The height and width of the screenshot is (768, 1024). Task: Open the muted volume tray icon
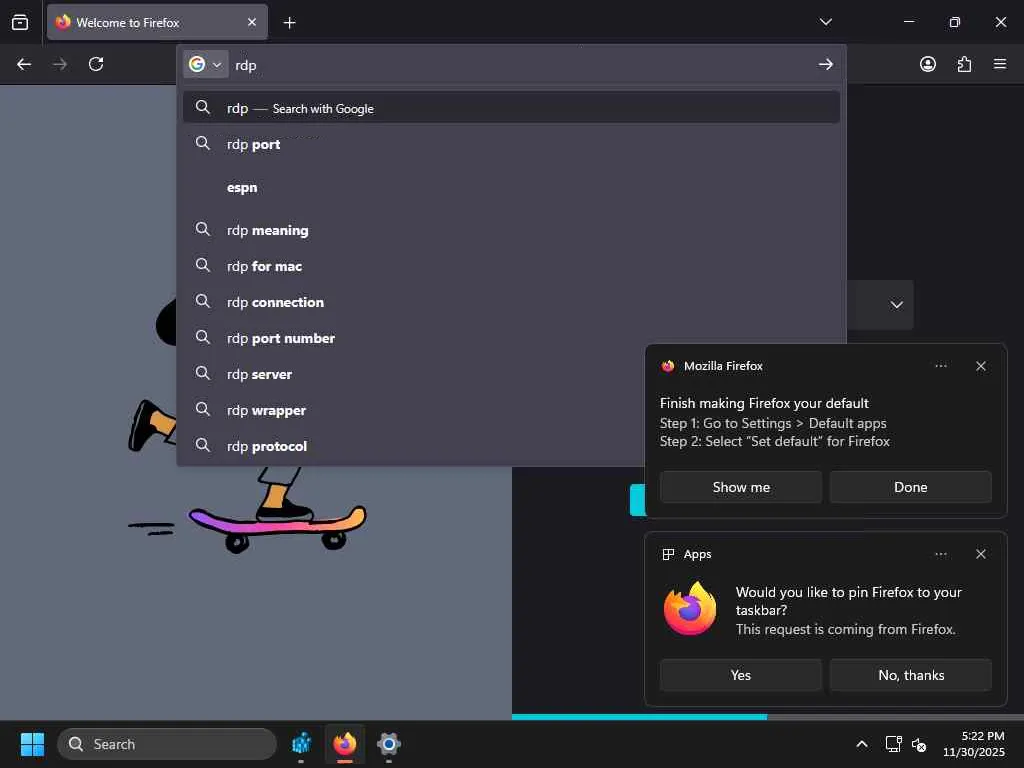[918, 744]
